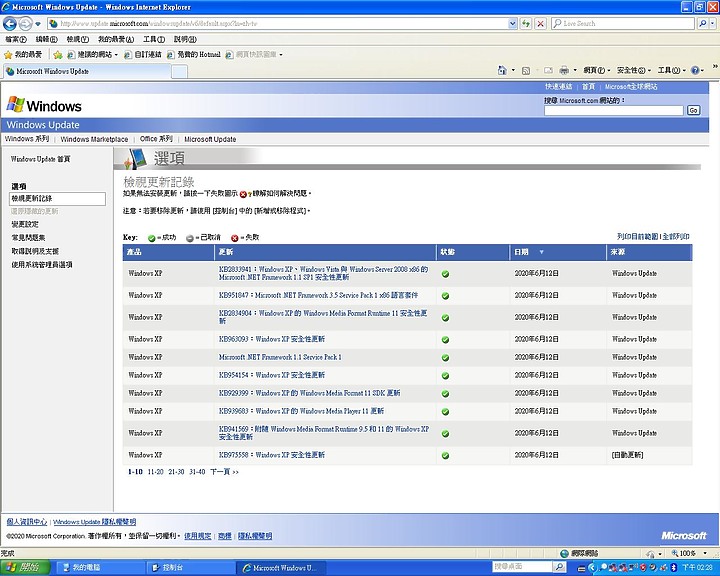Click the Add to Favorites Bar star icon
The height and width of the screenshot is (576, 720).
pyautogui.click(x=58, y=55)
